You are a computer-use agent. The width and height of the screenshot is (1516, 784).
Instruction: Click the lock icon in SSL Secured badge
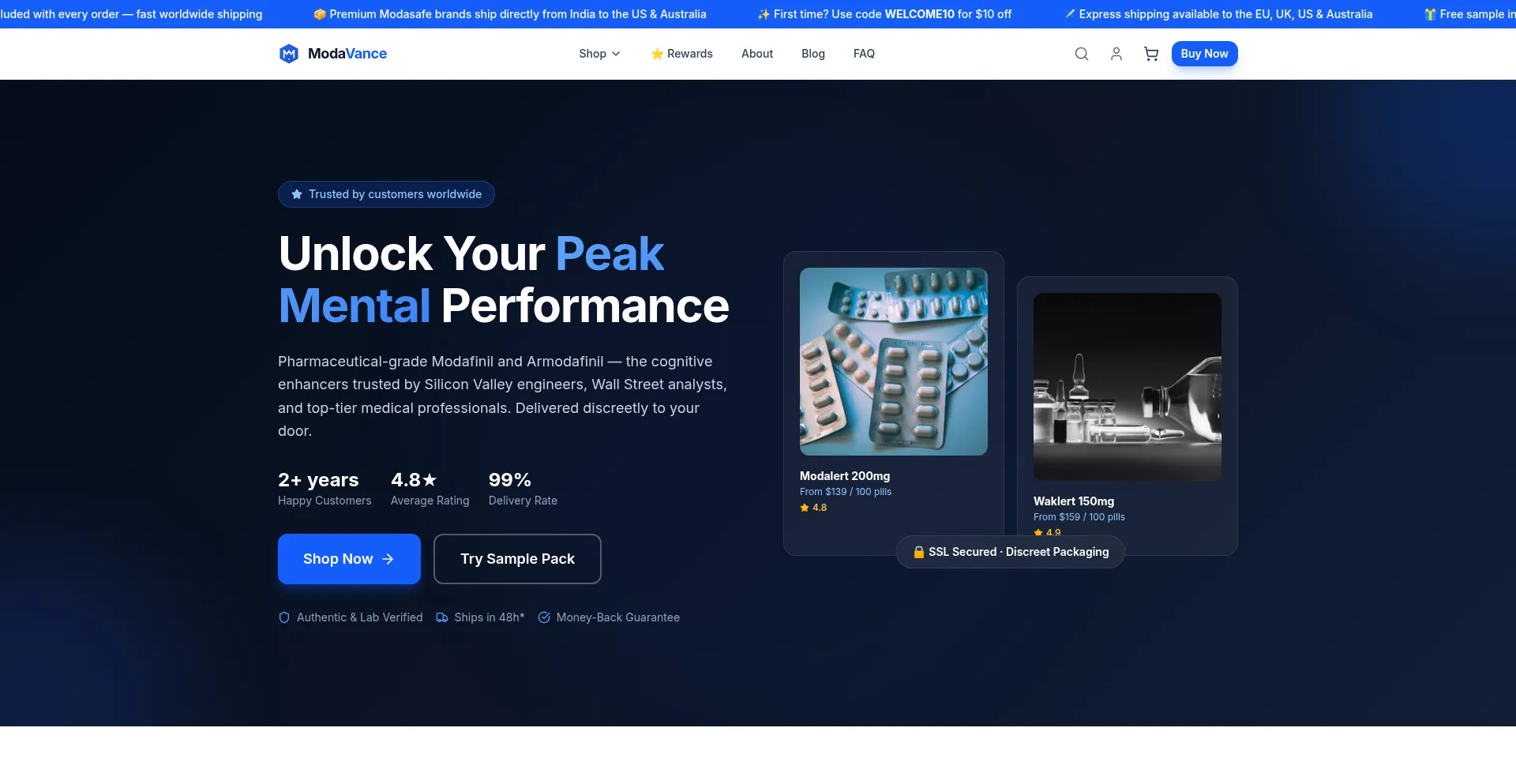(x=919, y=552)
